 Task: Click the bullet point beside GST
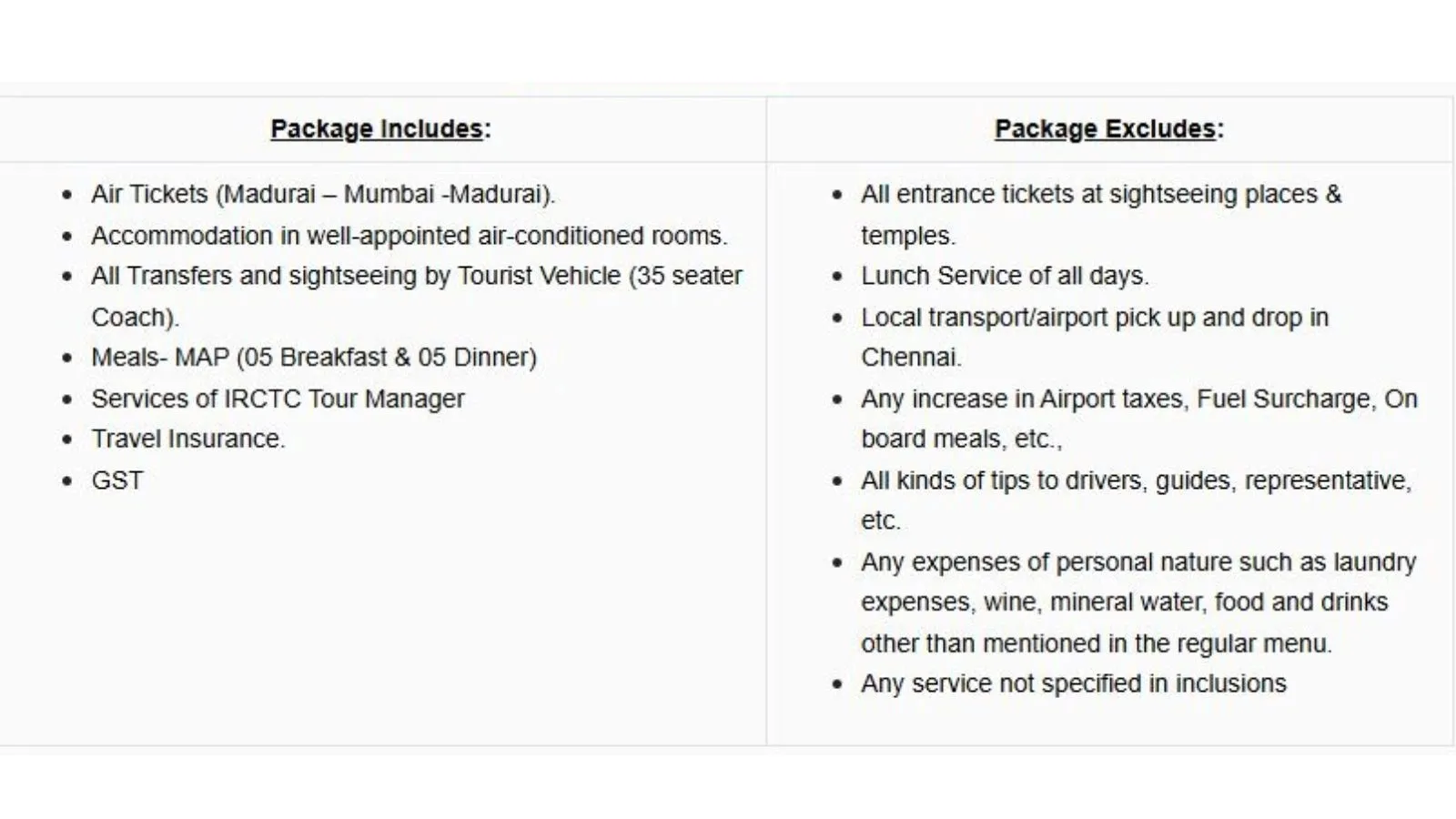pyautogui.click(x=67, y=481)
